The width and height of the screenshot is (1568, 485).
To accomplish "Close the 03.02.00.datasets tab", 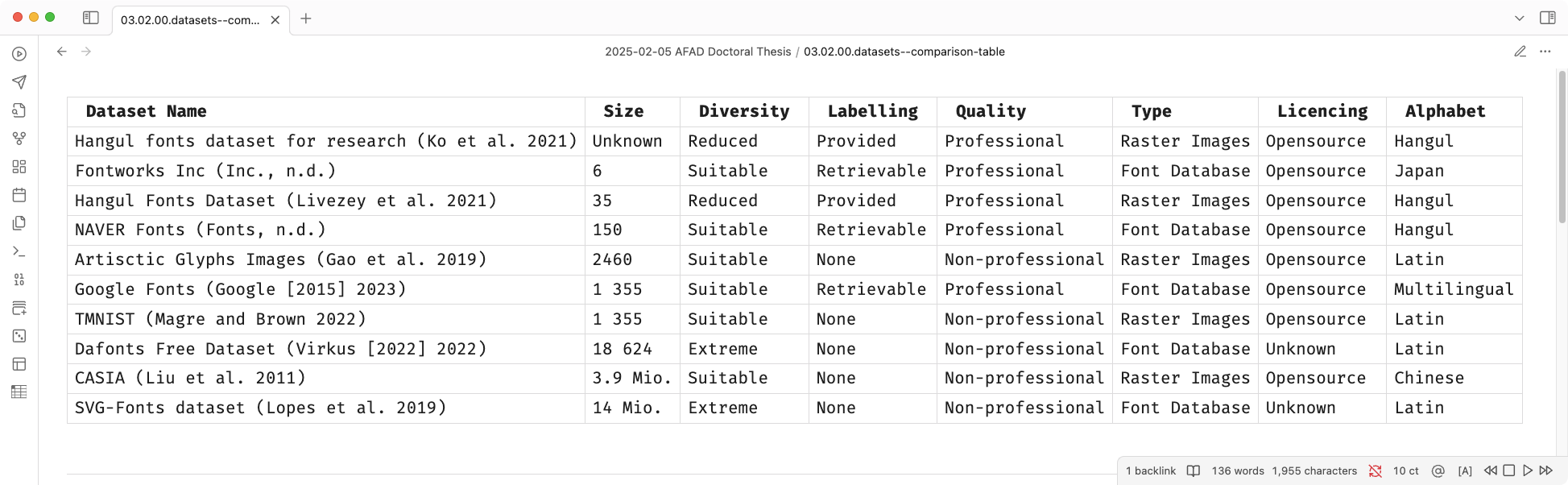I will click(275, 20).
